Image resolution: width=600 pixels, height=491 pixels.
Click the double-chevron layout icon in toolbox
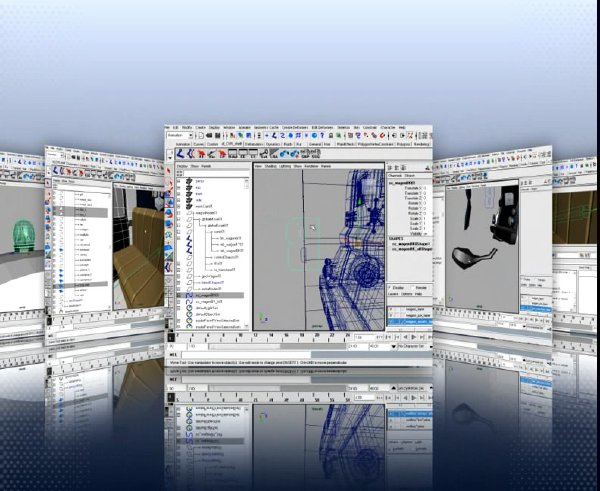tap(169, 267)
